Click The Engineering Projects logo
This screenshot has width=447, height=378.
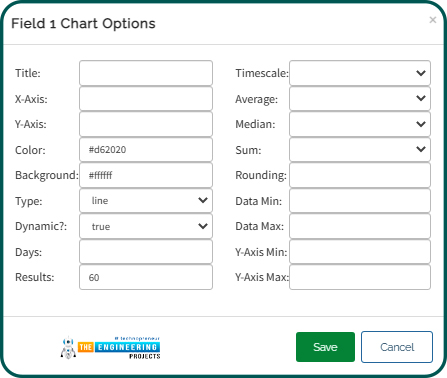pos(110,347)
